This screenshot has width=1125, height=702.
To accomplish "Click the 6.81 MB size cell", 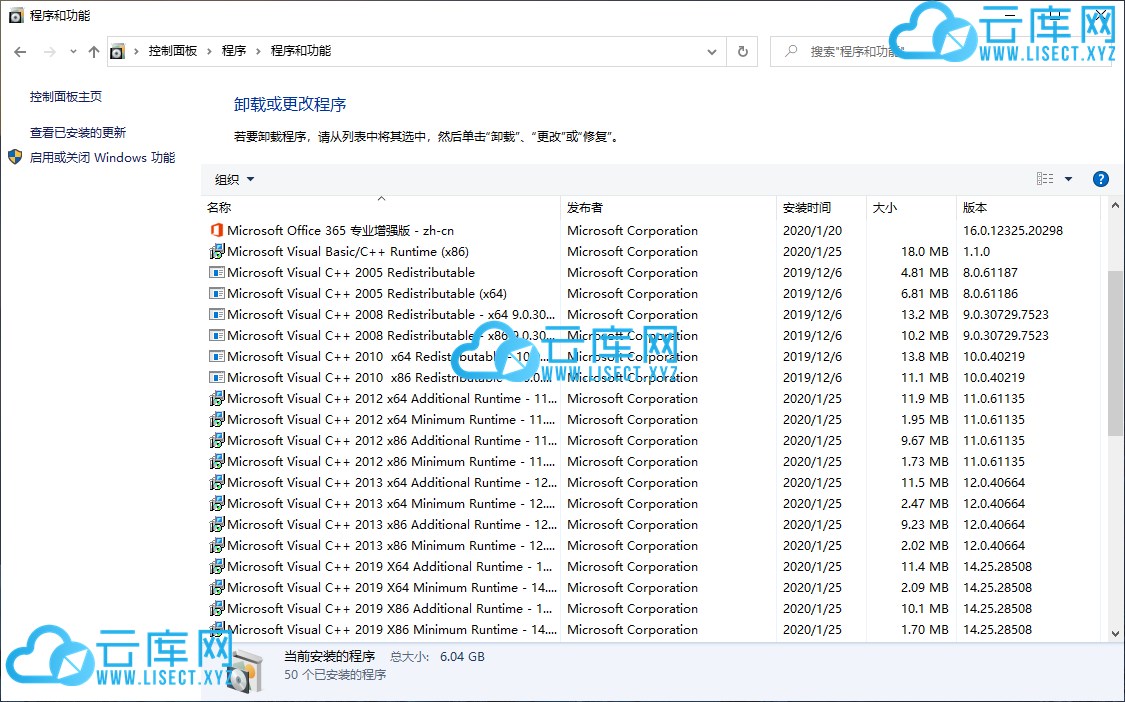I will [925, 294].
